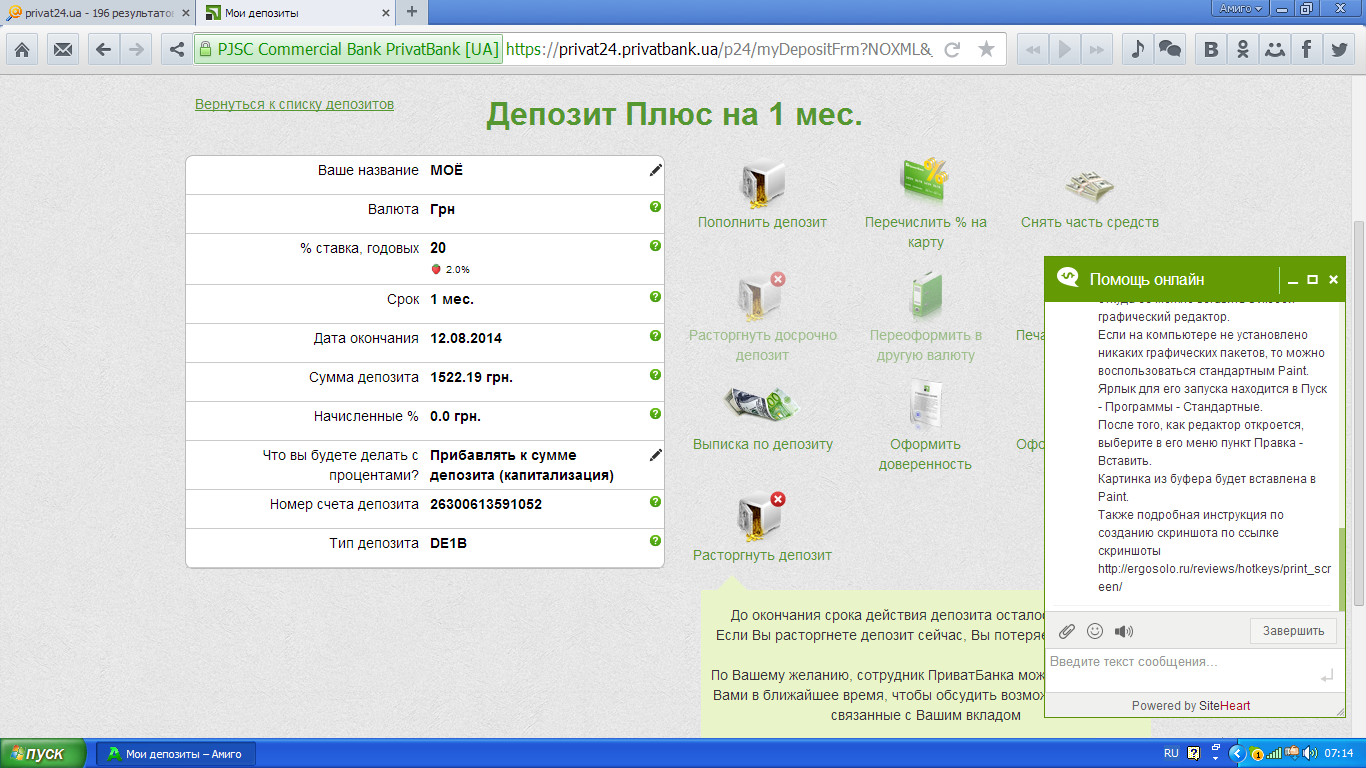Edit the interest handling option with pencil icon

(x=656, y=455)
